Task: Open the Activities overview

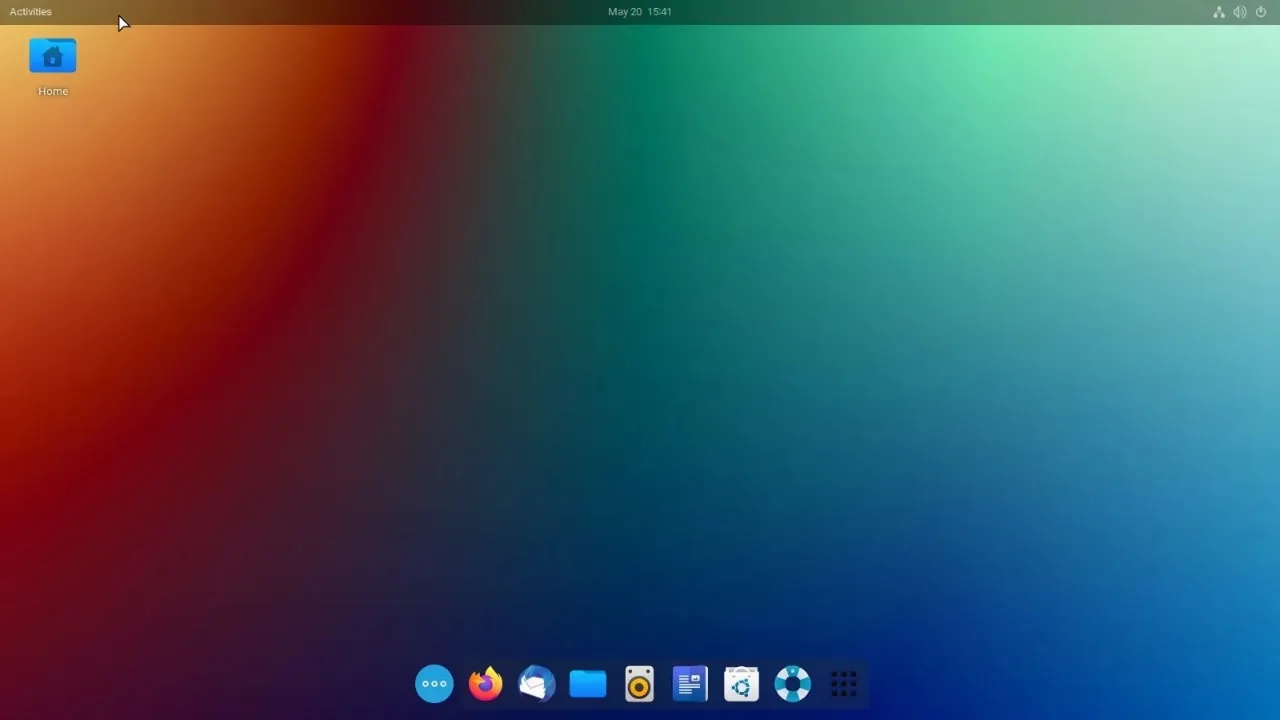Action: point(29,11)
